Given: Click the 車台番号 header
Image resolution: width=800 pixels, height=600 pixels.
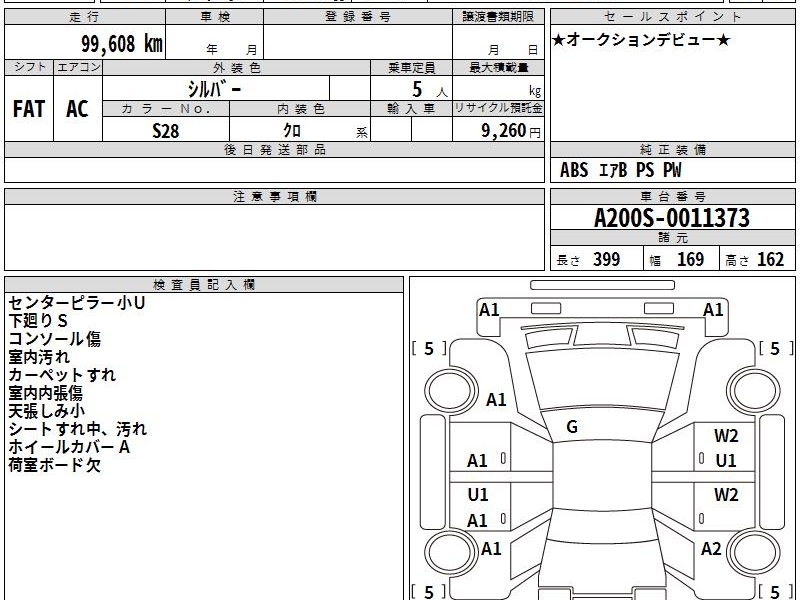Looking at the screenshot, I should click(x=672, y=196).
